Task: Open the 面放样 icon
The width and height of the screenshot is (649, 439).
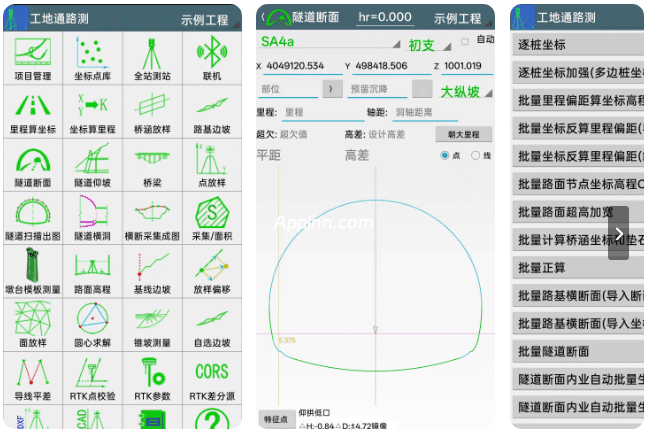Action: (x=33, y=325)
